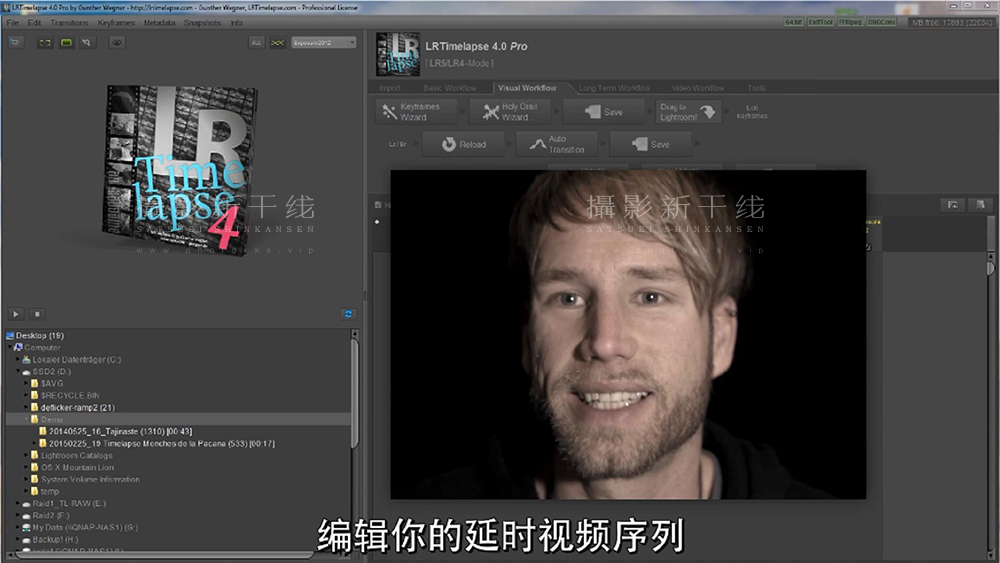
Task: Switch to the Import tab
Action: point(390,88)
